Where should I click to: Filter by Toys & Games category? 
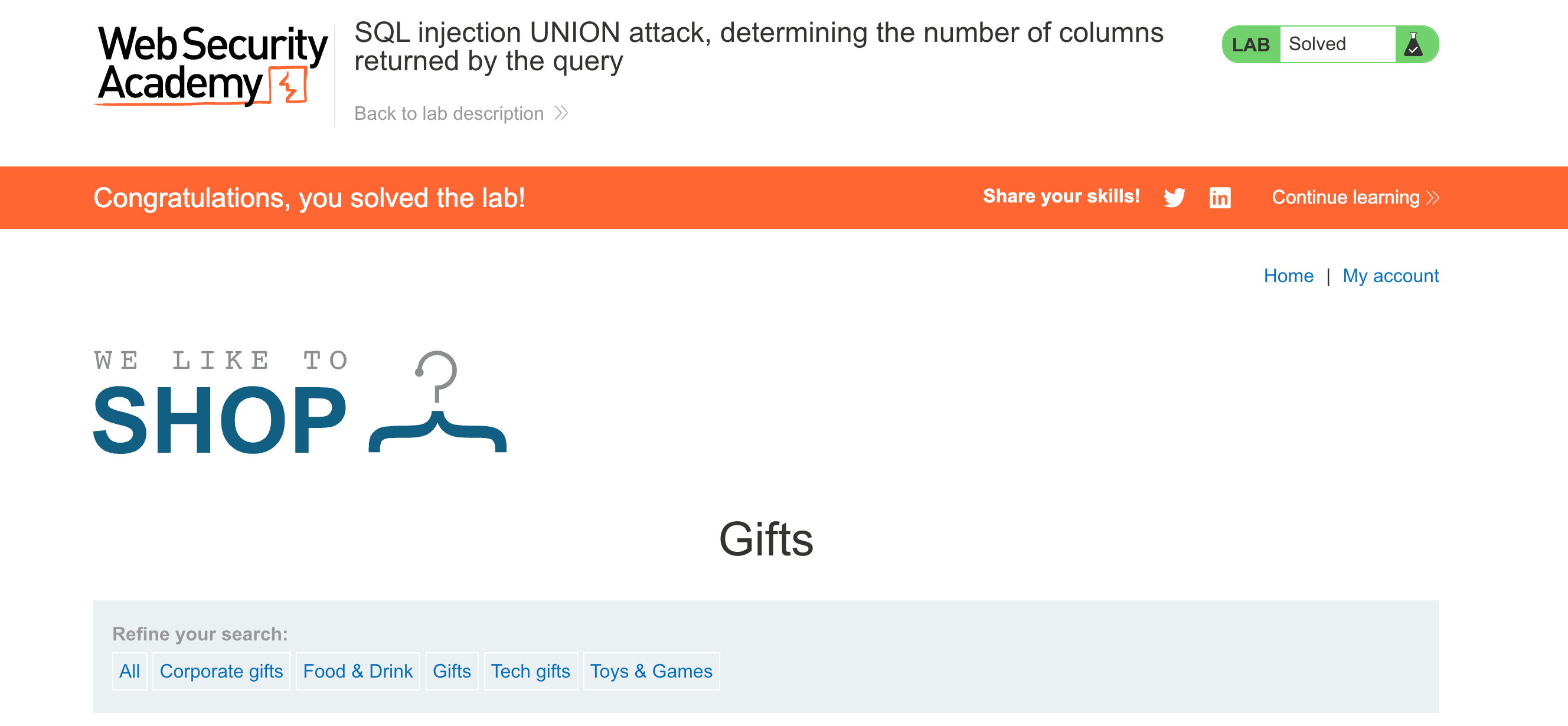coord(651,671)
